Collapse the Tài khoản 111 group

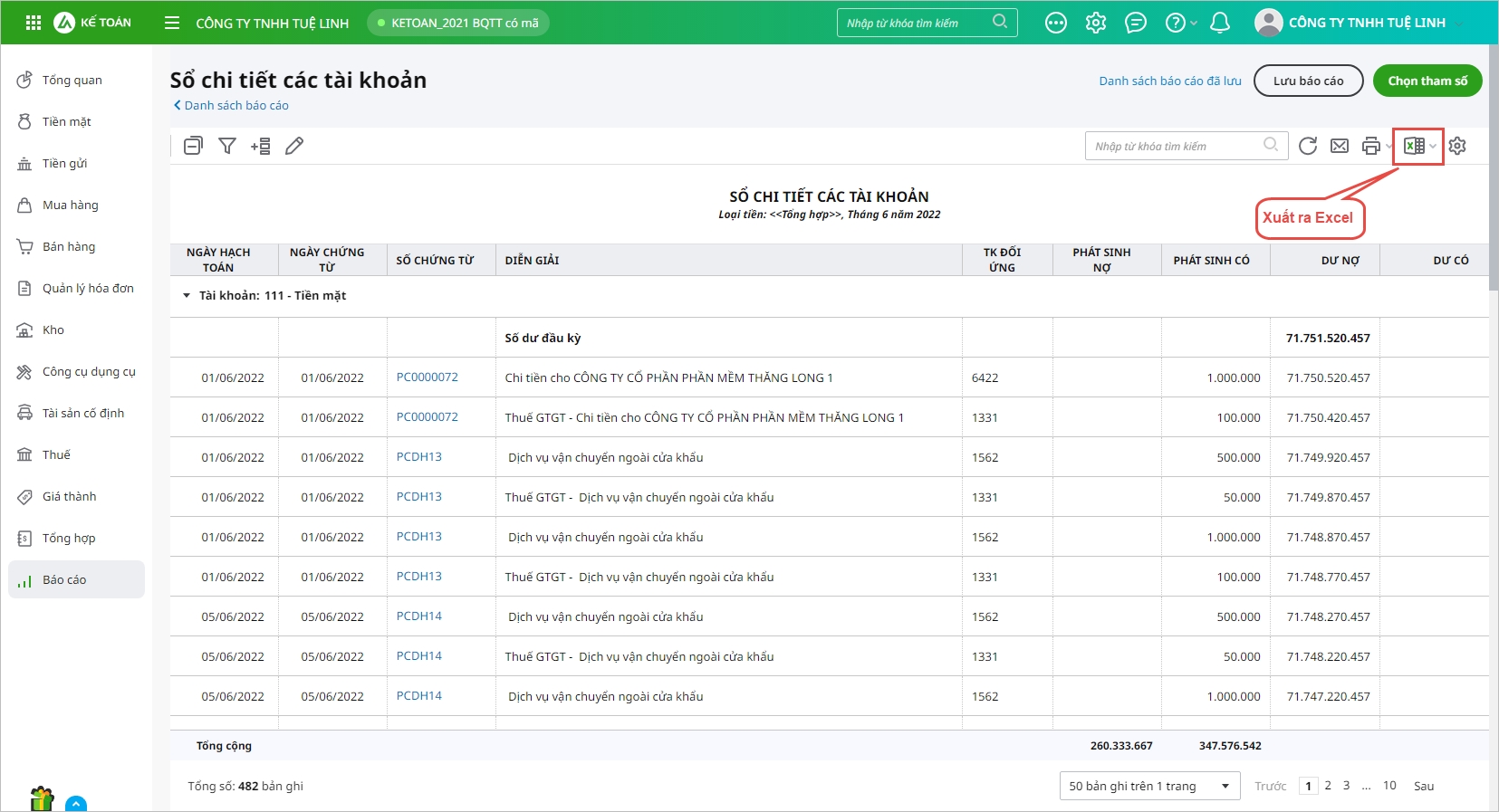[187, 296]
